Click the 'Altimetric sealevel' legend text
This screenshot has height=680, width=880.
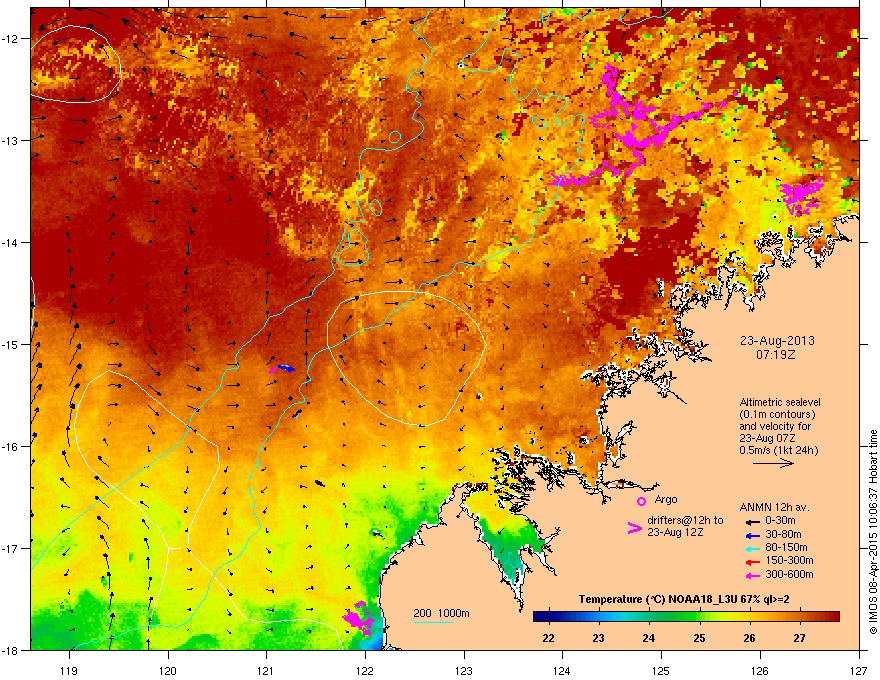[780, 402]
